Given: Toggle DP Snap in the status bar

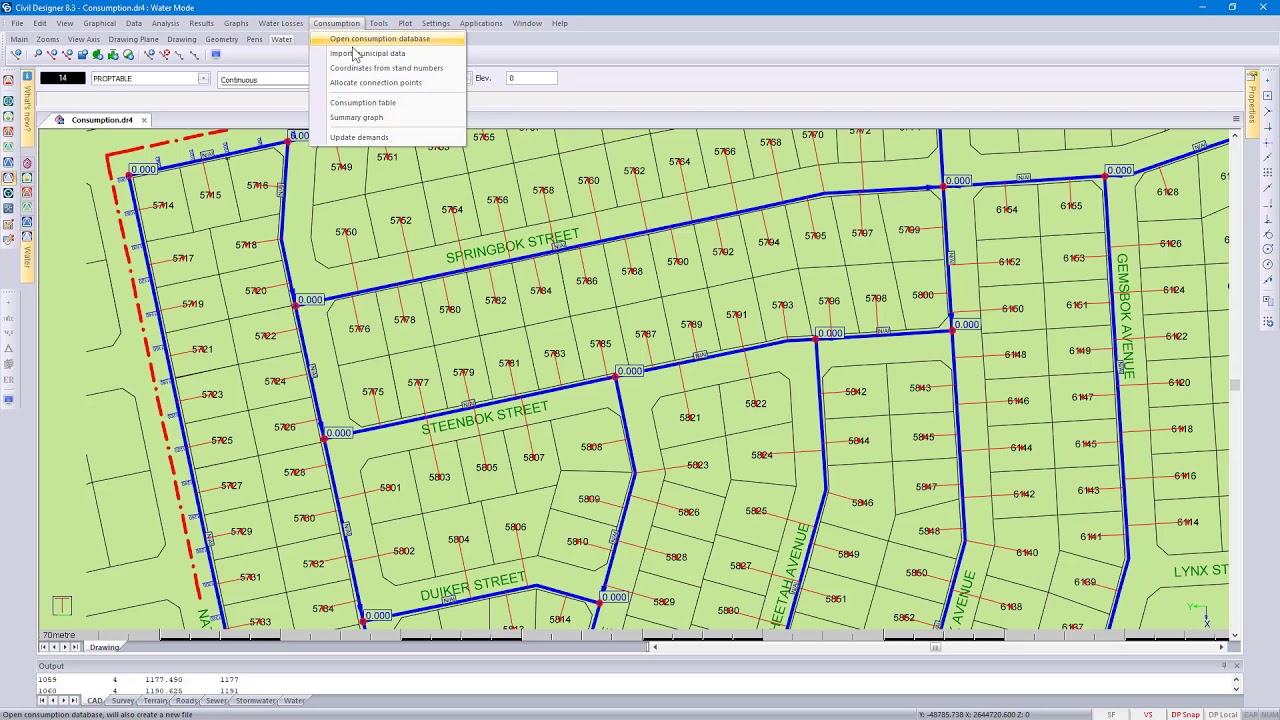Looking at the screenshot, I should 1185,714.
